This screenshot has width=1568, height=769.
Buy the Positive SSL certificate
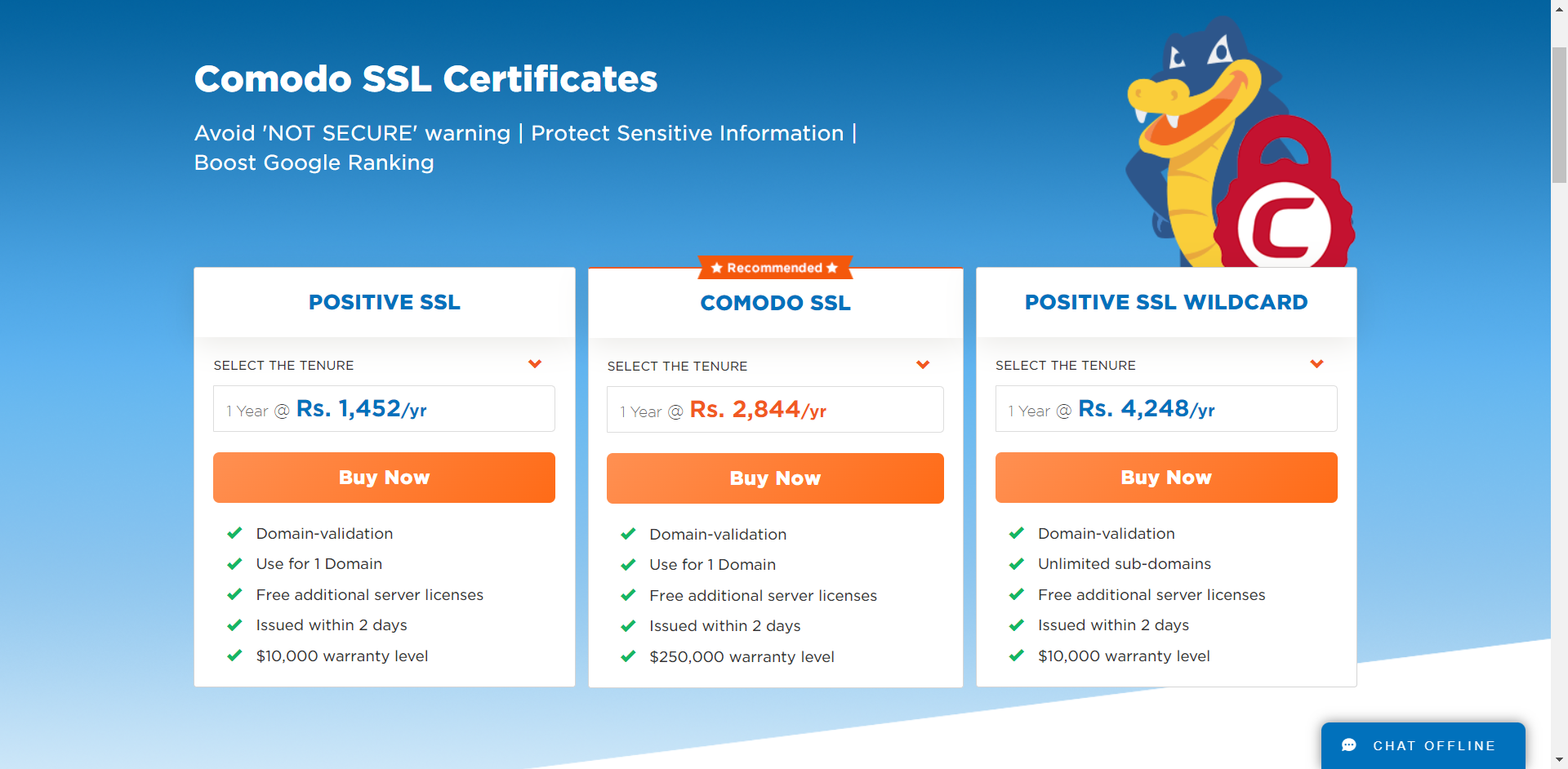pos(384,478)
